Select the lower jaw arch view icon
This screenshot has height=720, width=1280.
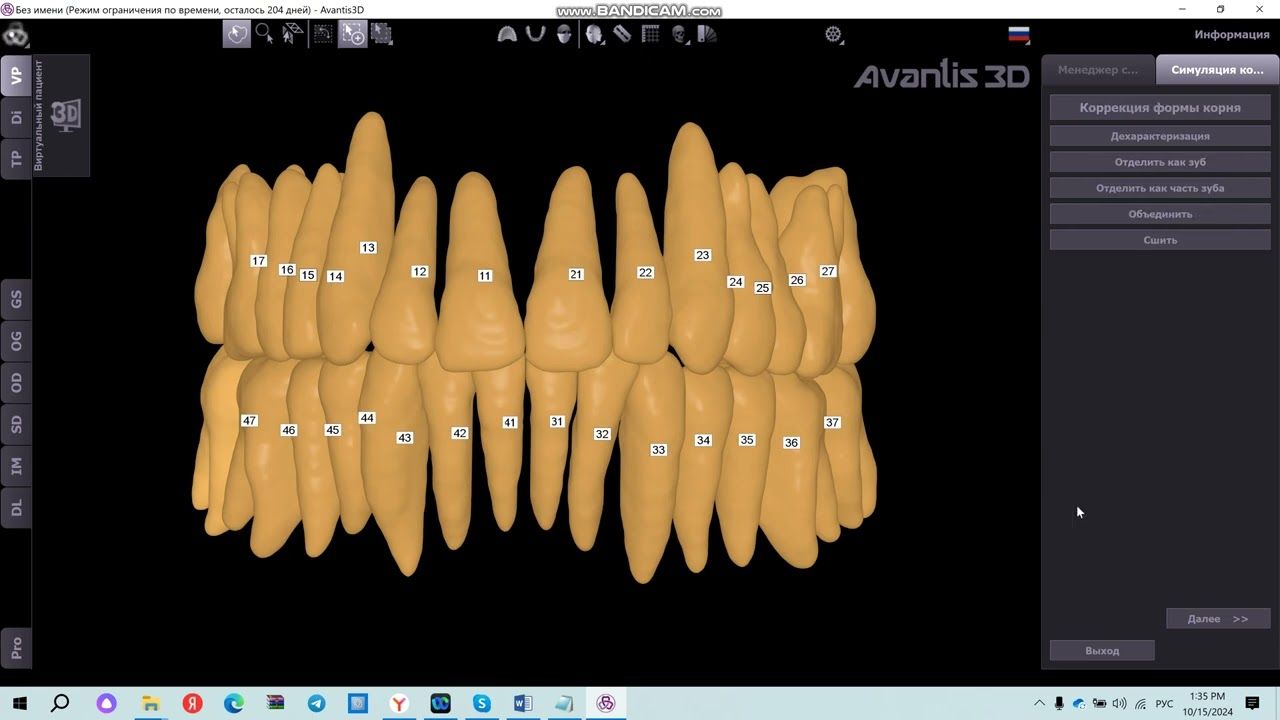point(535,34)
